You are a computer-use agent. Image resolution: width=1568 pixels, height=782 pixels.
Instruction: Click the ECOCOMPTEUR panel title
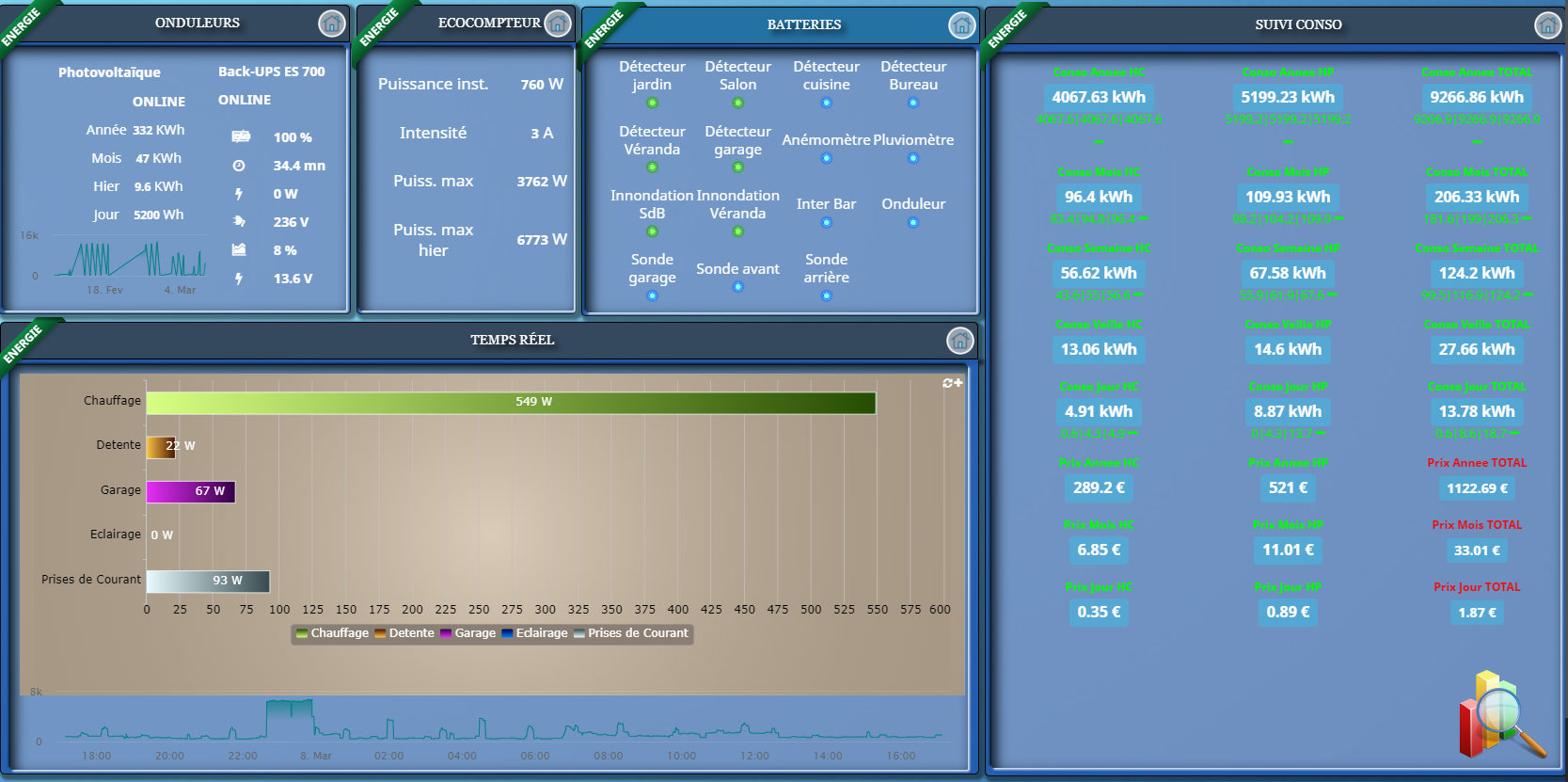489,23
